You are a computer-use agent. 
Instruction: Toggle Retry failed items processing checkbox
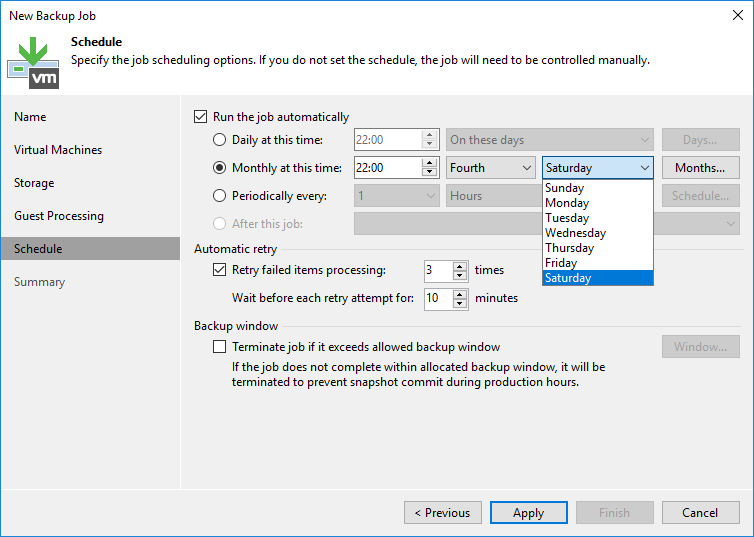tap(220, 270)
